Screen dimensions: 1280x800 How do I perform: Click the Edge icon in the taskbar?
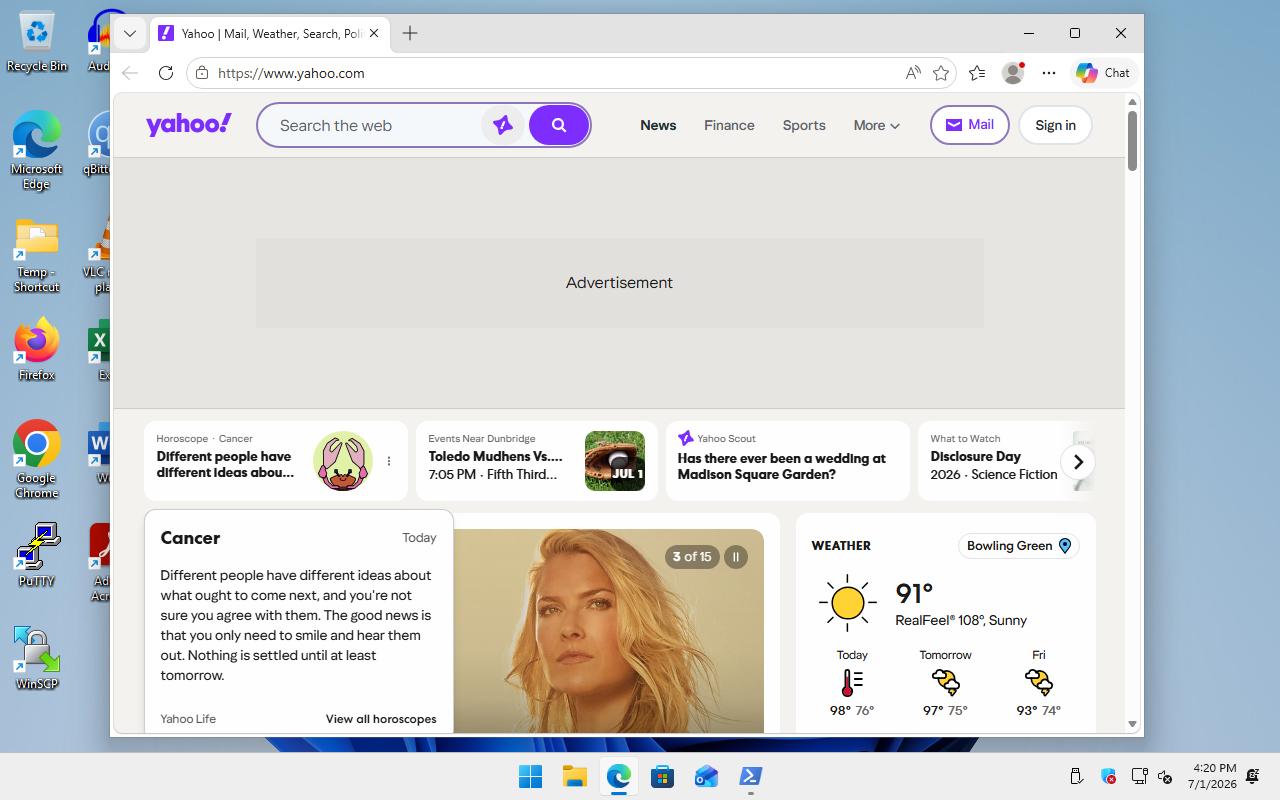(618, 776)
